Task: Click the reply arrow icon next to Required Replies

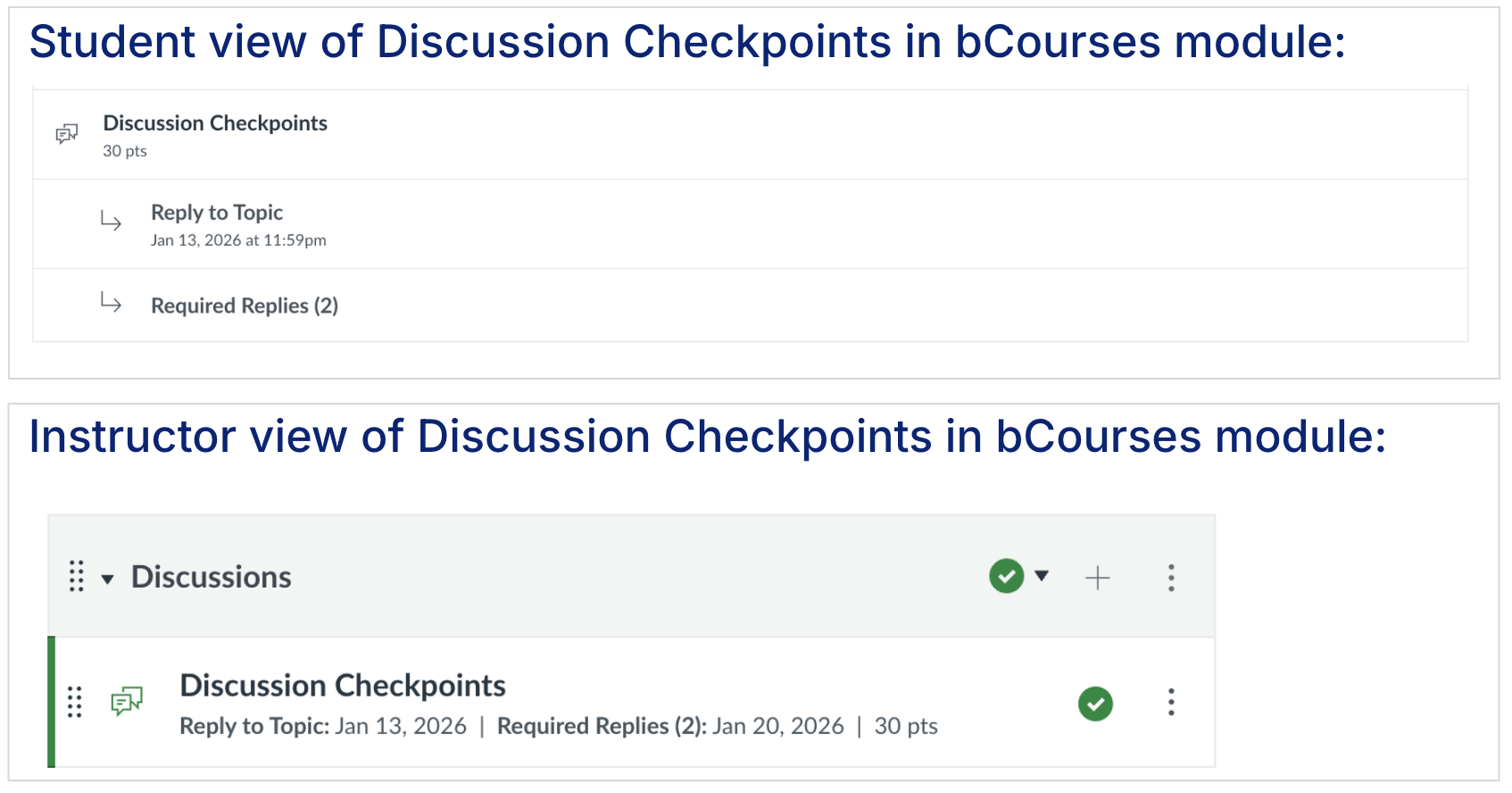Action: point(111,304)
